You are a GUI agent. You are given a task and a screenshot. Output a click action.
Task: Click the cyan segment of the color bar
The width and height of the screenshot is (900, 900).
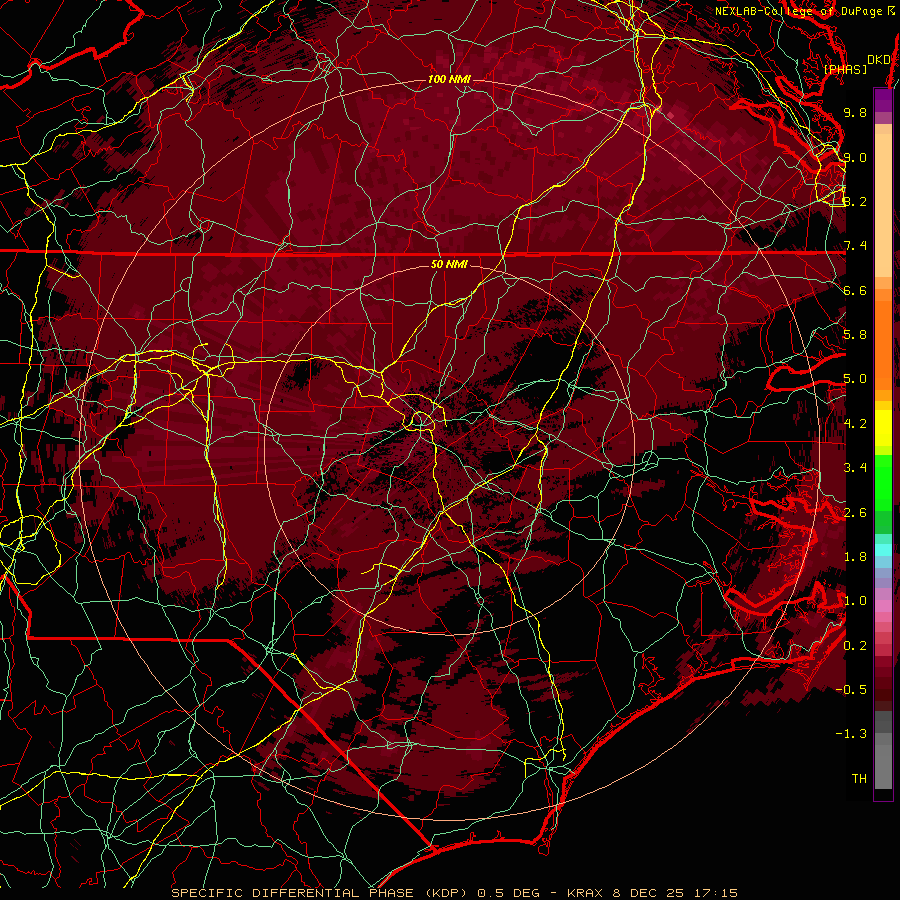883,550
